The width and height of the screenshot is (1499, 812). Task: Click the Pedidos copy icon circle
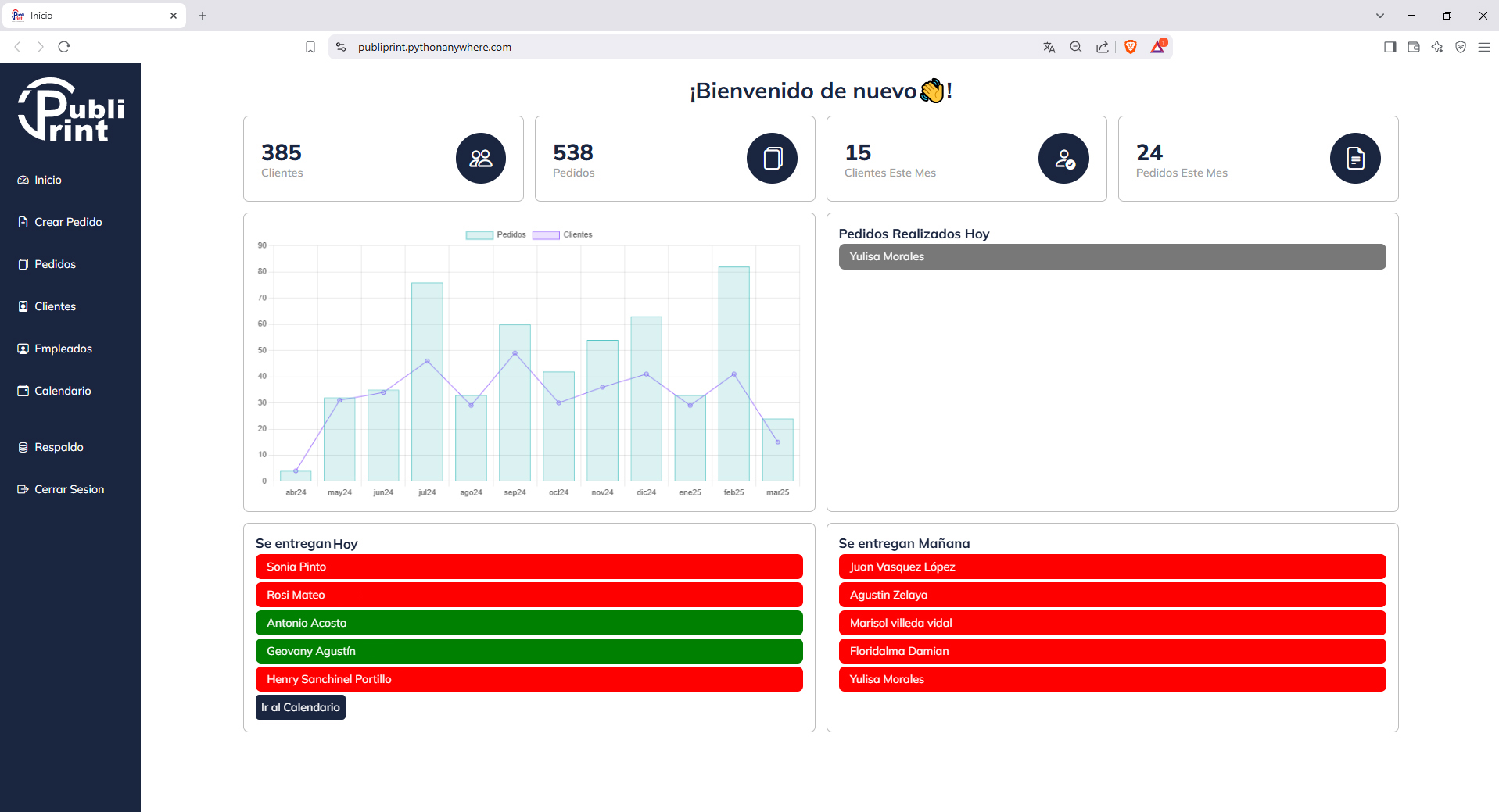click(x=772, y=159)
